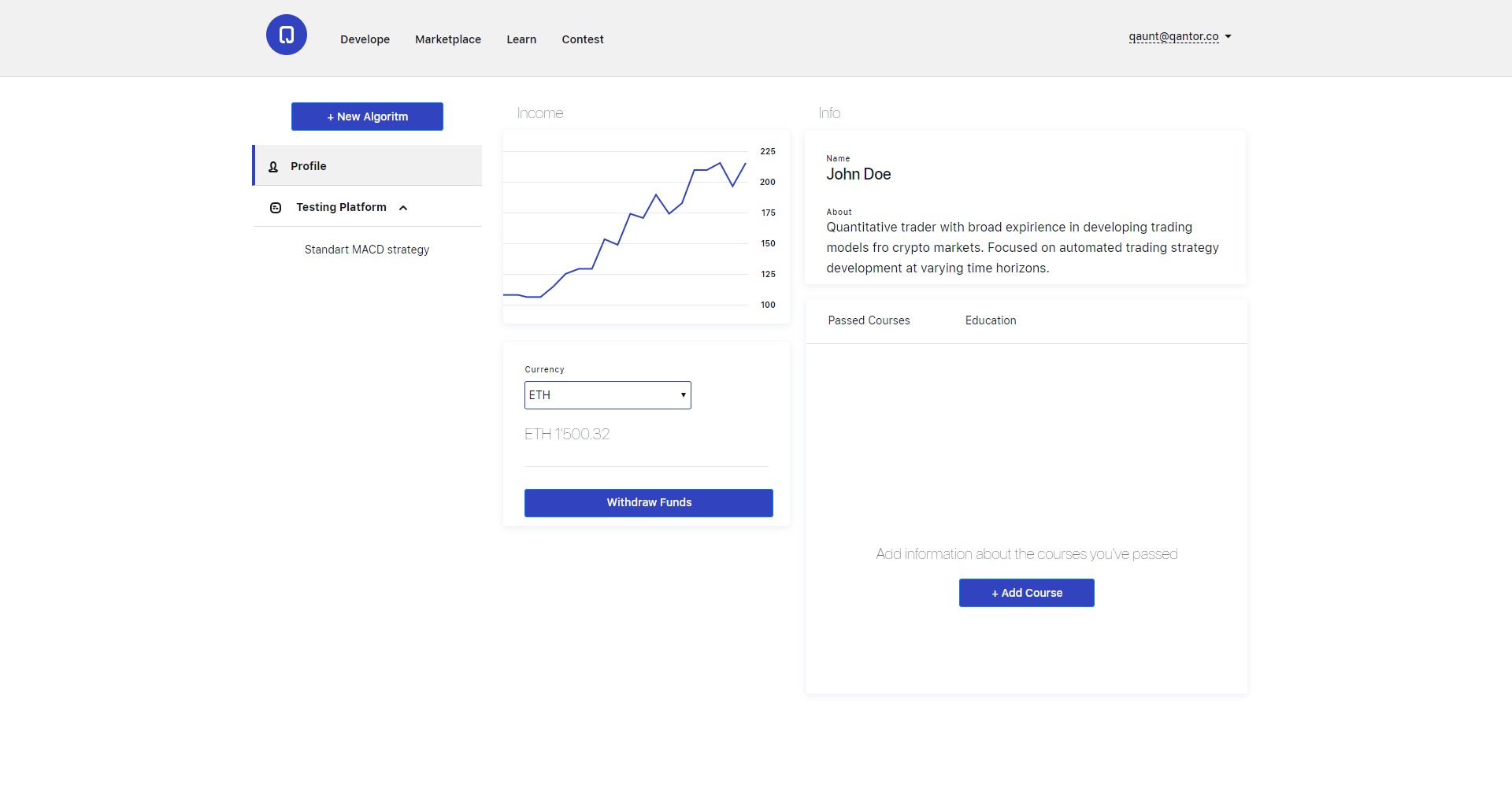Image resolution: width=1512 pixels, height=792 pixels.
Task: Switch to the Education tab
Action: 990,320
